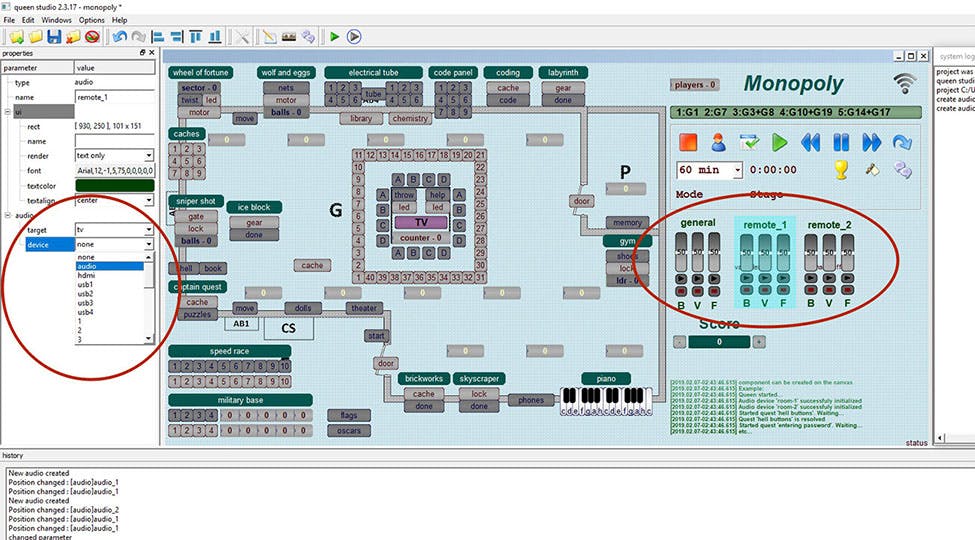The image size is (975, 540).
Task: Open the Windows menu
Action: tap(56, 20)
